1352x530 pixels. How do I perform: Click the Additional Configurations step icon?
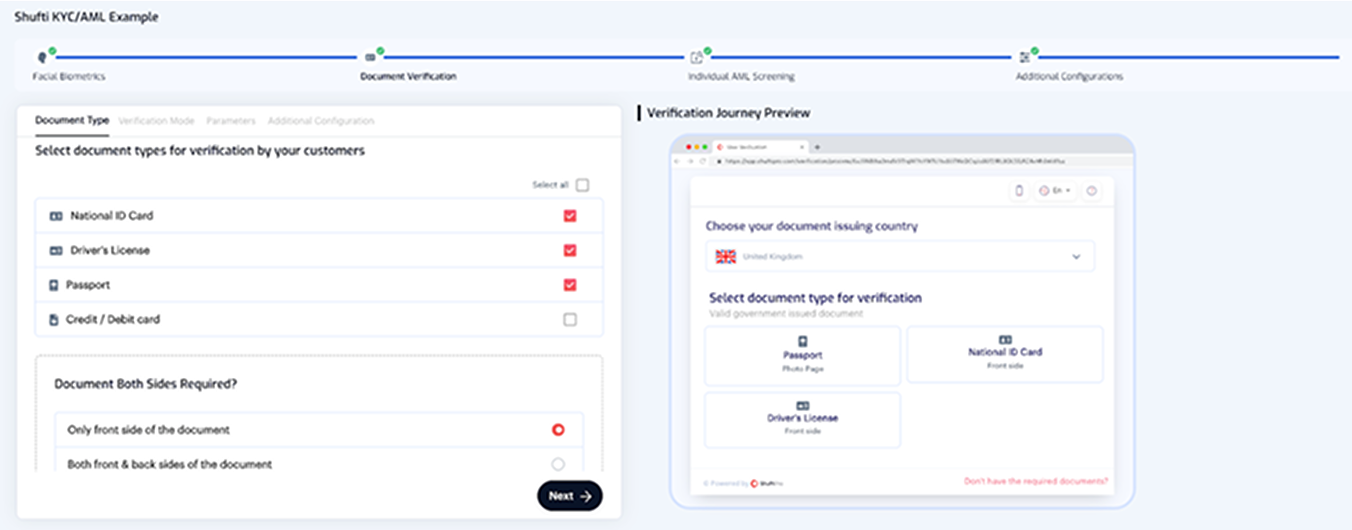1024,57
